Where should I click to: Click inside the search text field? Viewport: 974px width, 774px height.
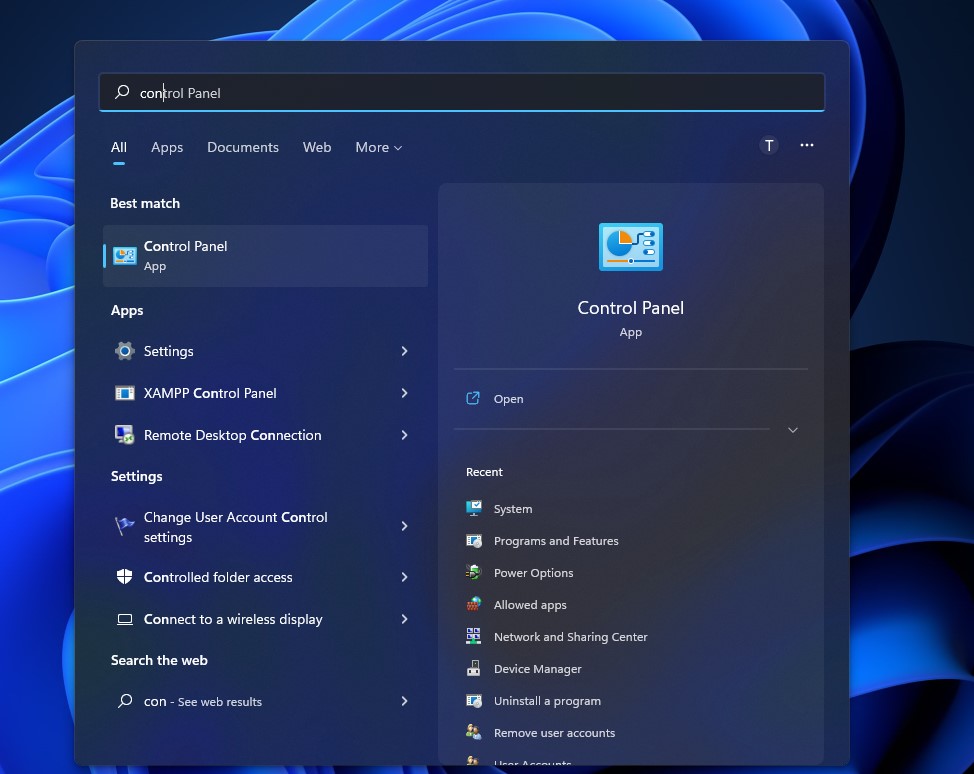[x=462, y=93]
